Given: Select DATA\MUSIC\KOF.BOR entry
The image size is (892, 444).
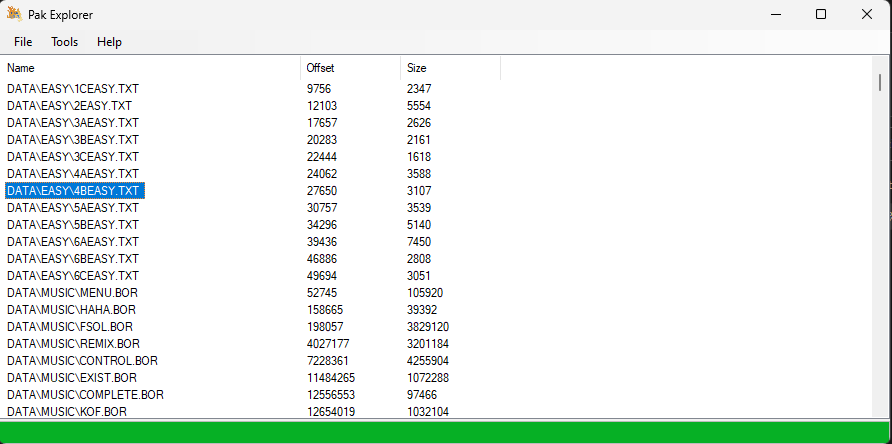Looking at the screenshot, I should click(67, 412).
